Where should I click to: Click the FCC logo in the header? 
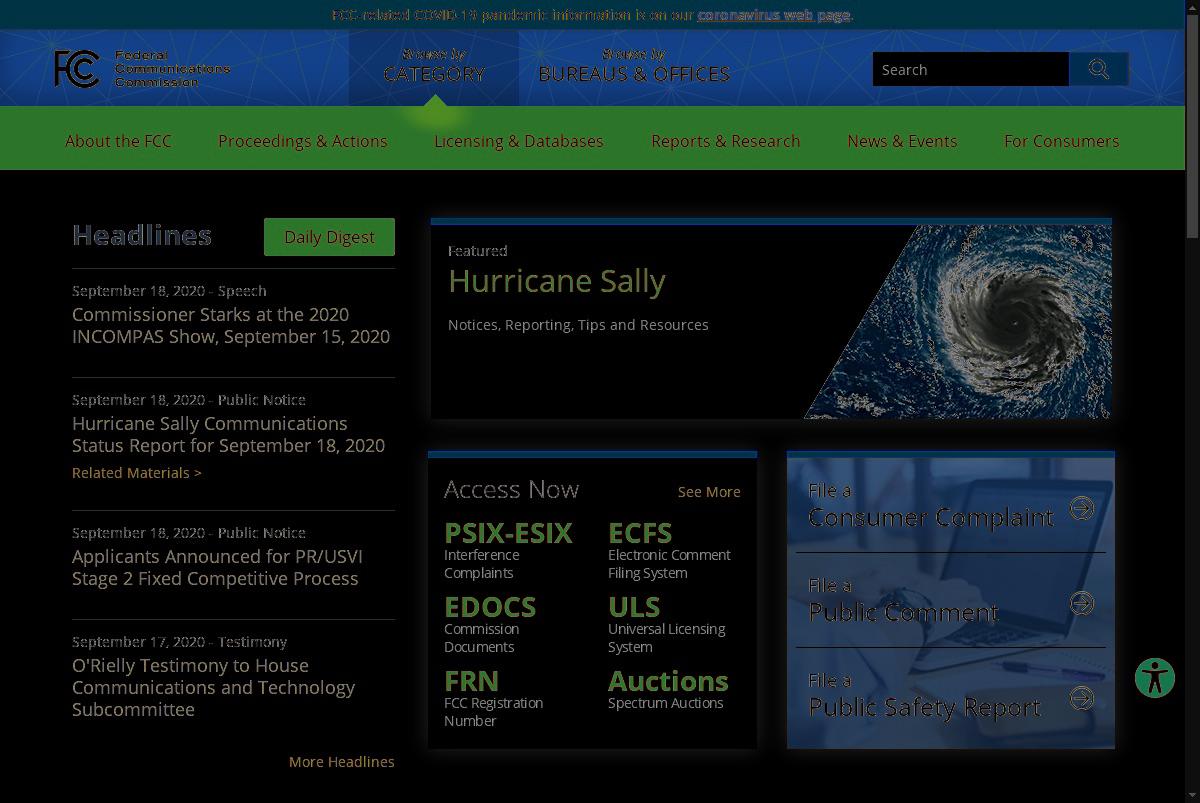pos(142,69)
